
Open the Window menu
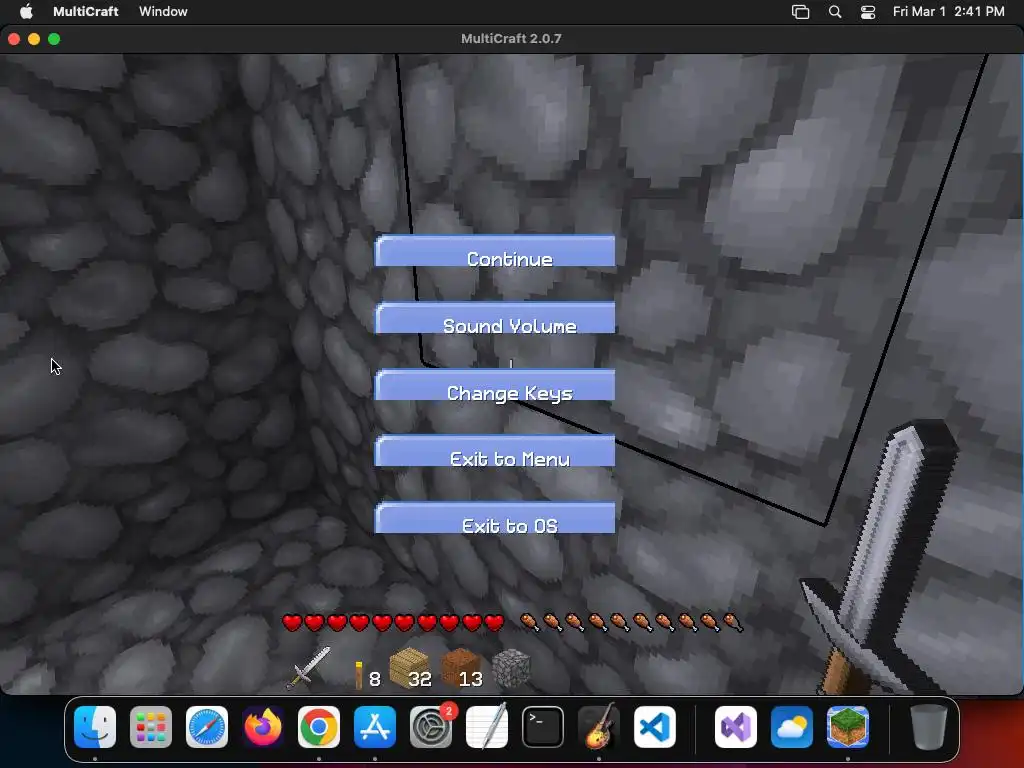(163, 11)
